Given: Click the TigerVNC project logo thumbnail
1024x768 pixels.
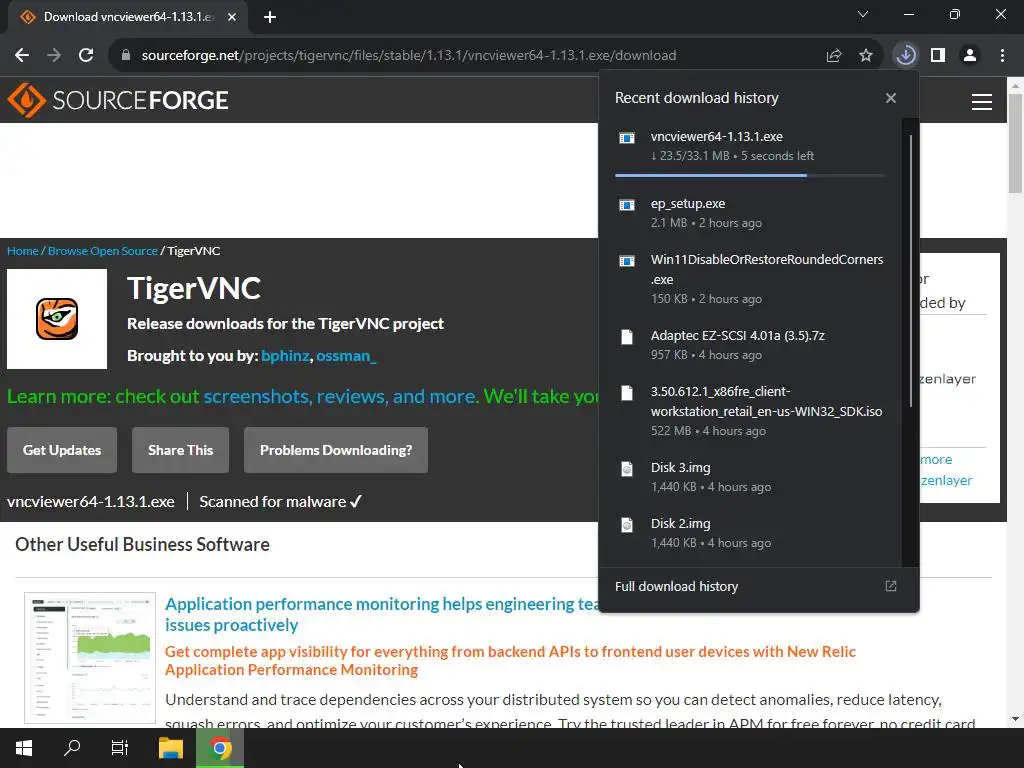Looking at the screenshot, I should (57, 319).
